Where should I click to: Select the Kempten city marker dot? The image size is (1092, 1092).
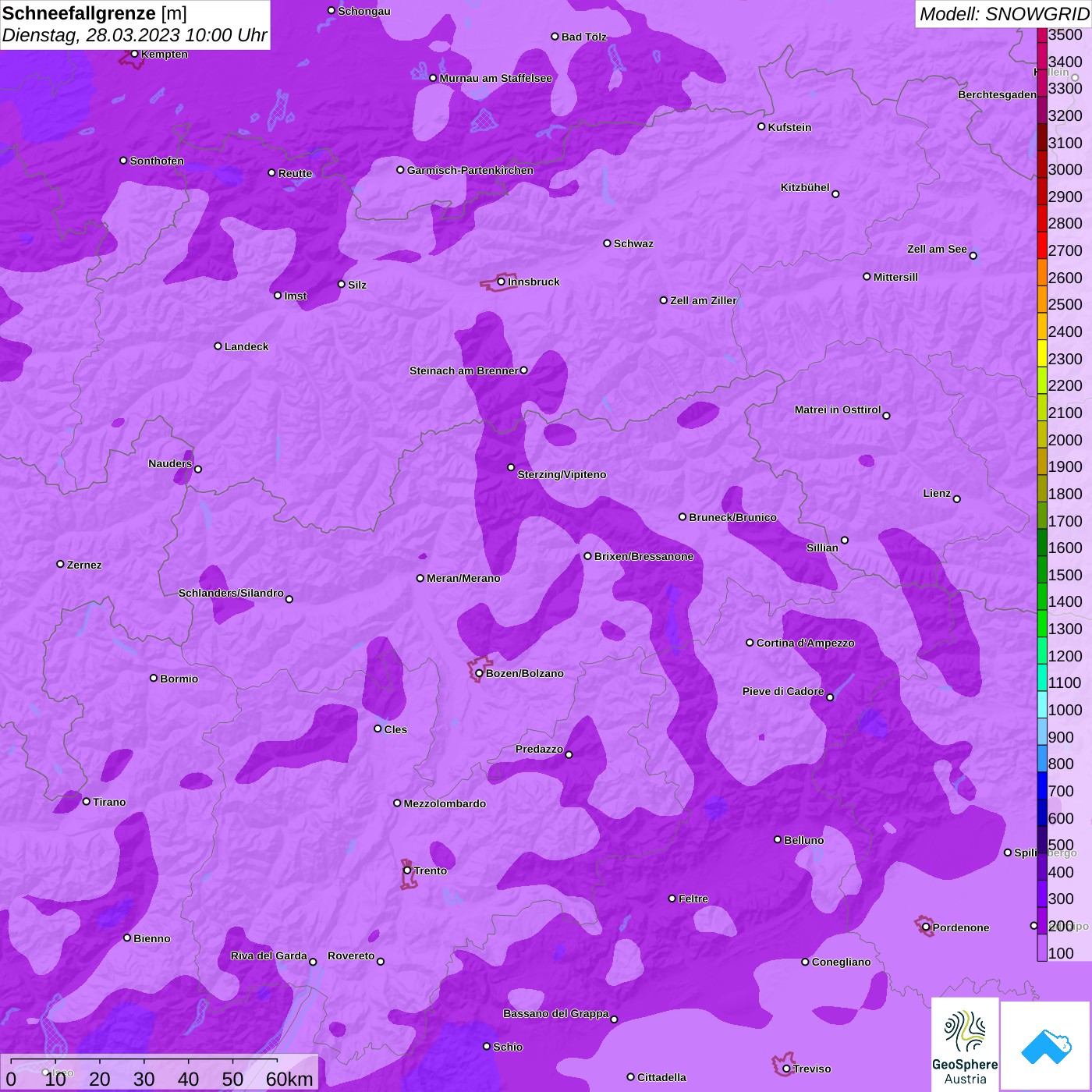135,54
